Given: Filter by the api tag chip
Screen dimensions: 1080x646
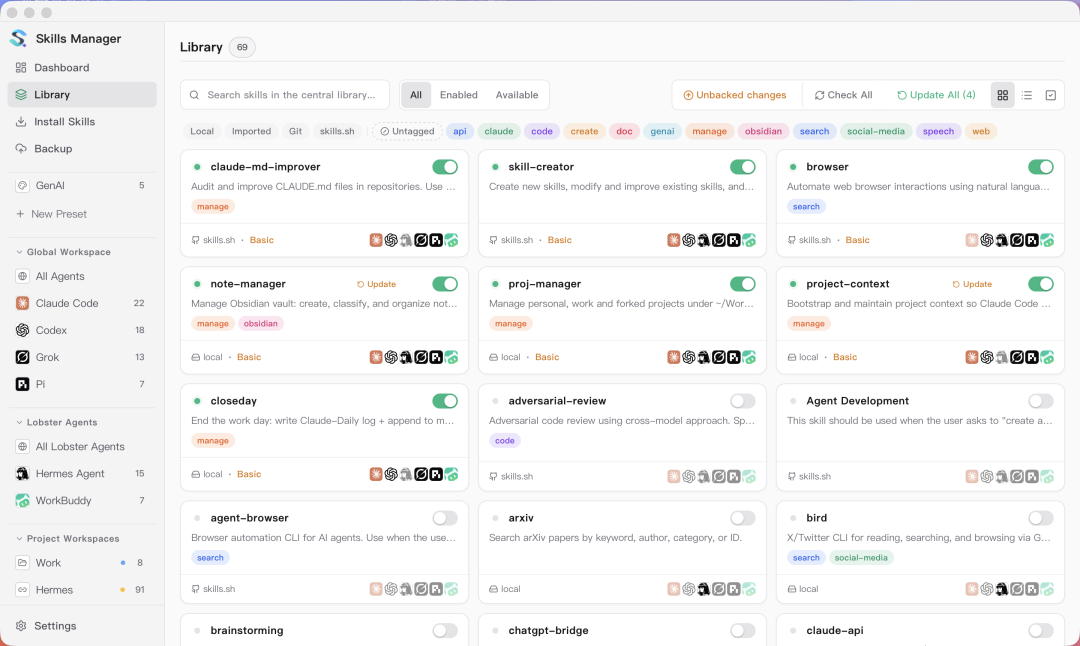Looking at the screenshot, I should coord(459,131).
